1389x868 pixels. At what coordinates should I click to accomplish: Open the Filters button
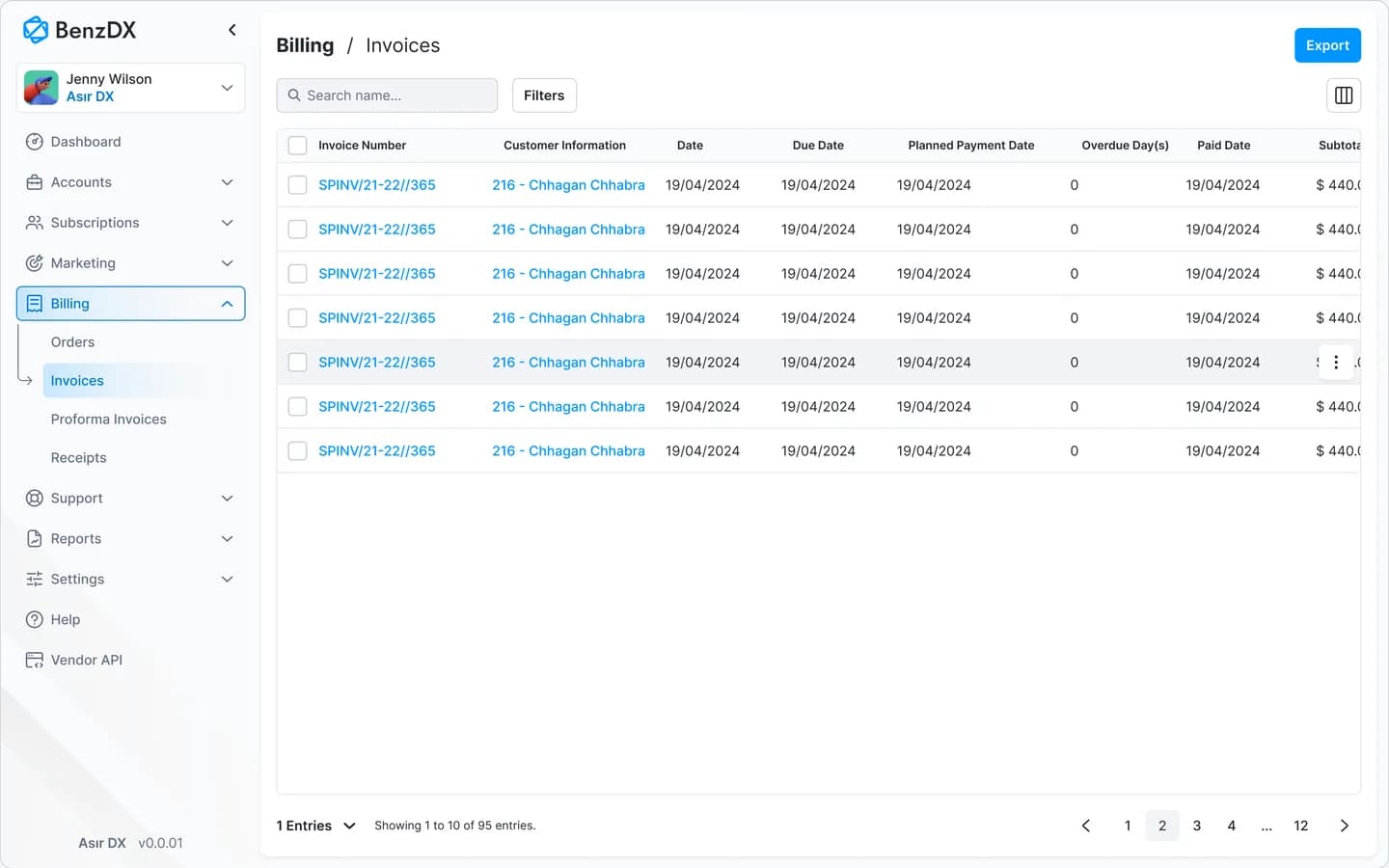544,95
